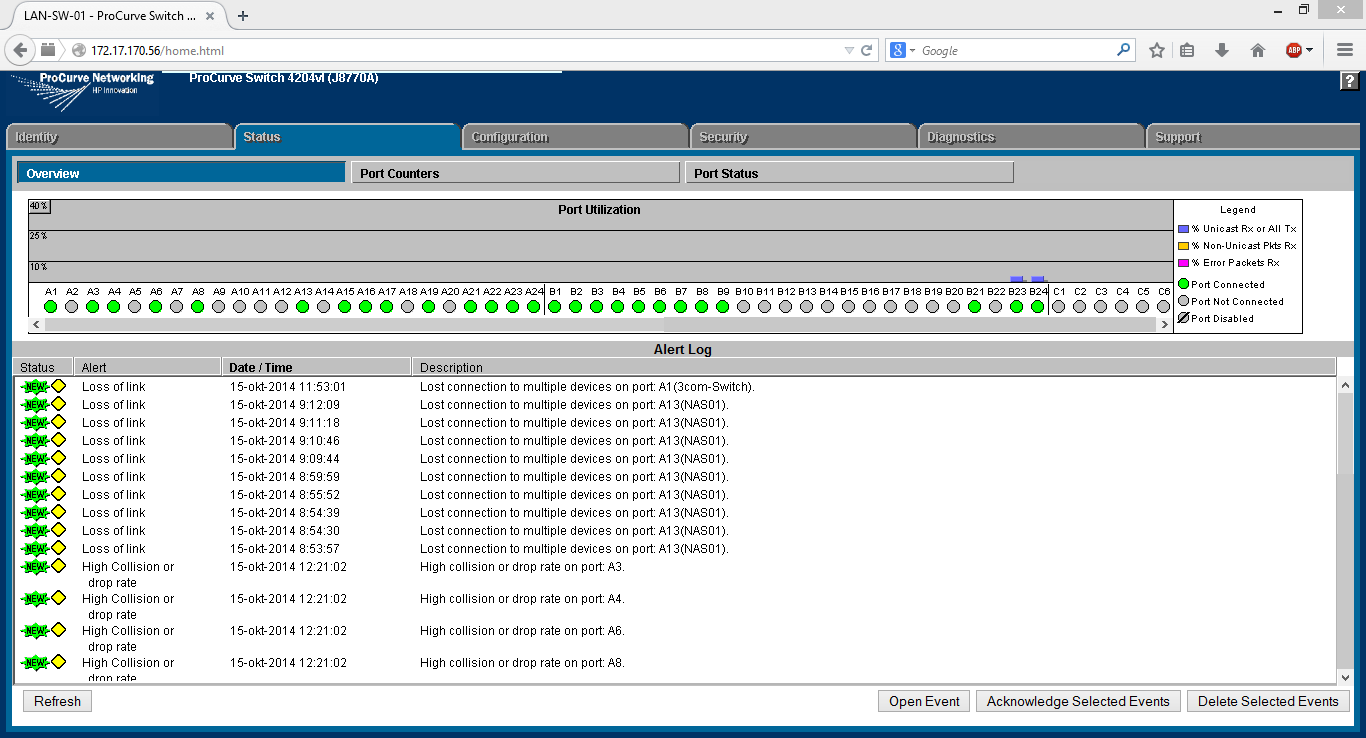This screenshot has height=738, width=1366.
Task: Open bookmarks list icon
Action: 1187,50
